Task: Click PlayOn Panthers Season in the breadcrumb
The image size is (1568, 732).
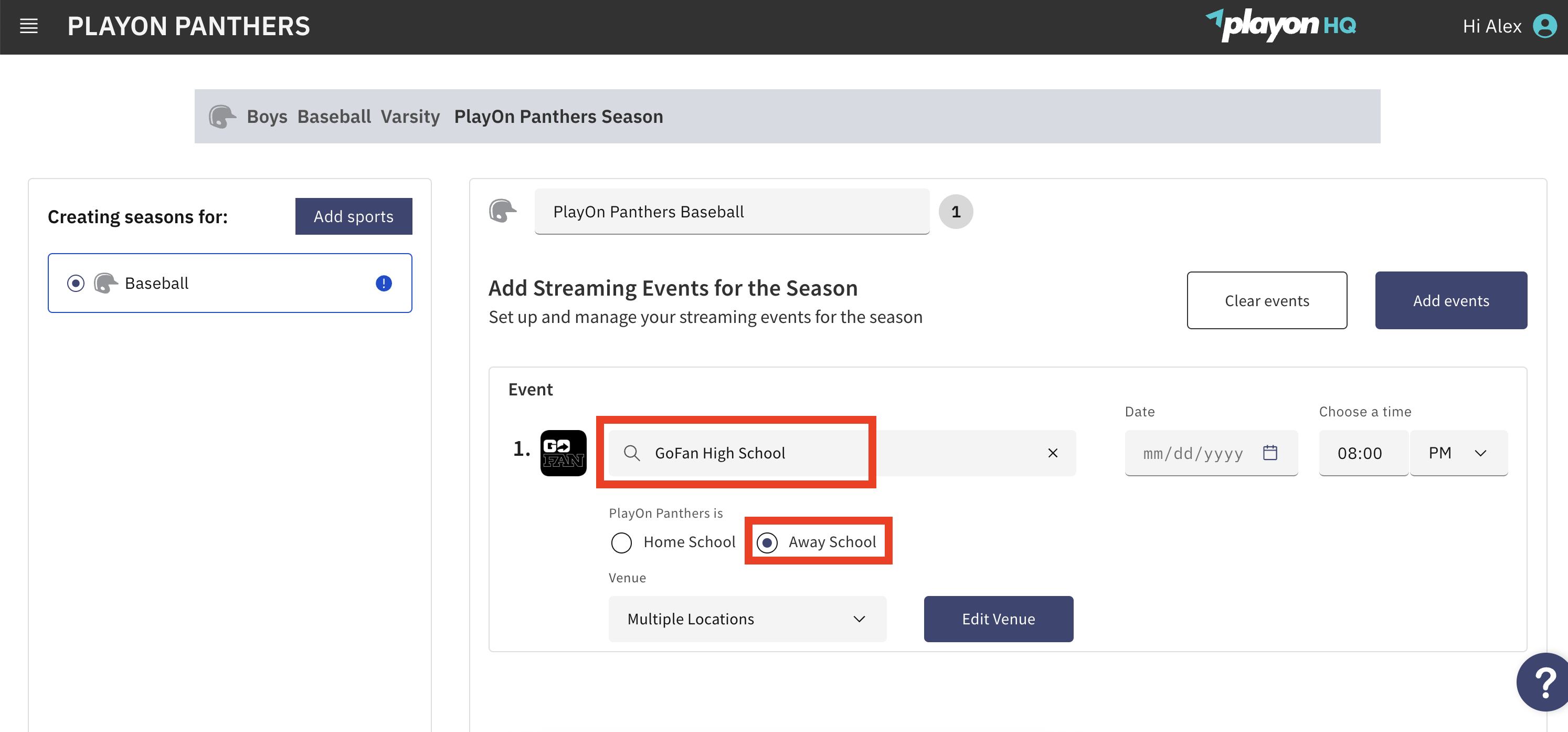Action: pyautogui.click(x=558, y=116)
